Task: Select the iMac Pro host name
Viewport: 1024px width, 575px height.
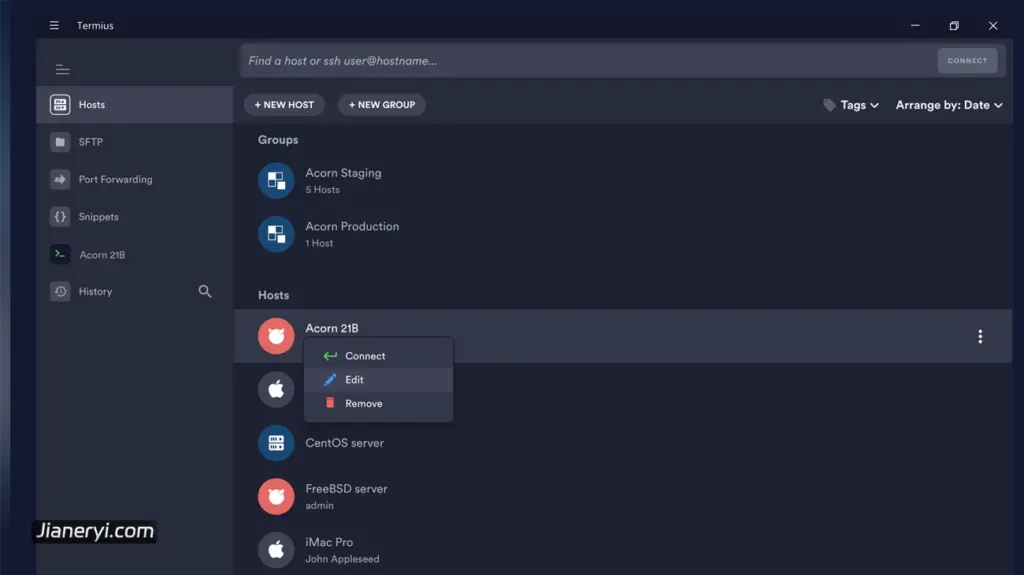Action: pyautogui.click(x=329, y=542)
